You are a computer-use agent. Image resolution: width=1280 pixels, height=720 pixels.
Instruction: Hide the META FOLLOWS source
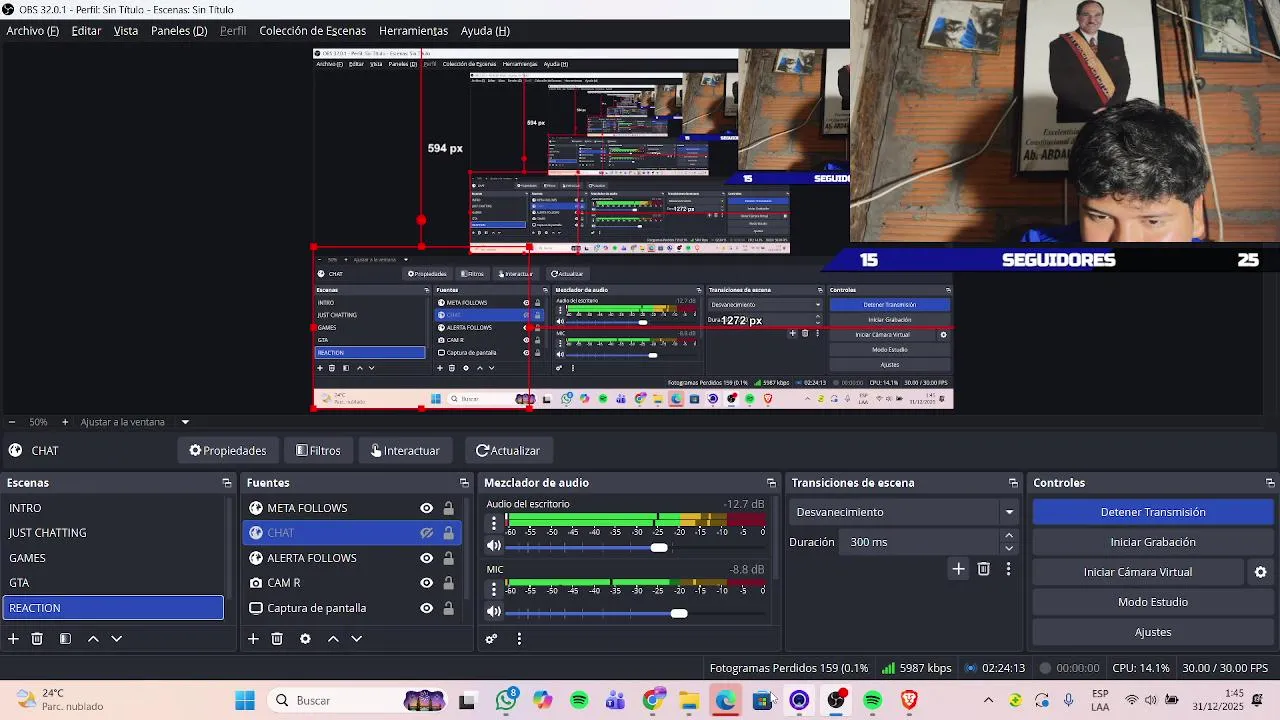tap(427, 508)
